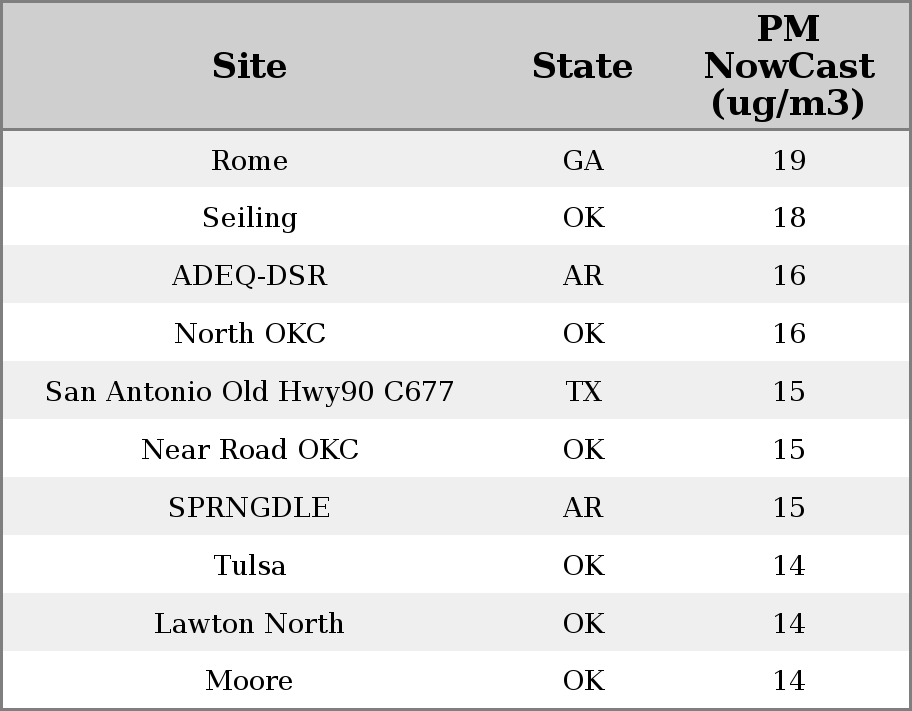The height and width of the screenshot is (711, 912).
Task: Click the value 19 for Rome
Action: [x=789, y=160]
